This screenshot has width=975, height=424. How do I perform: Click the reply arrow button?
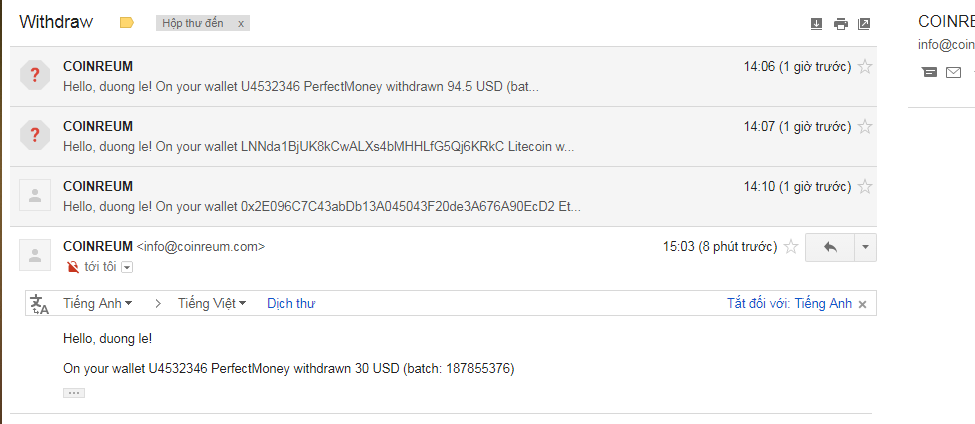829,247
